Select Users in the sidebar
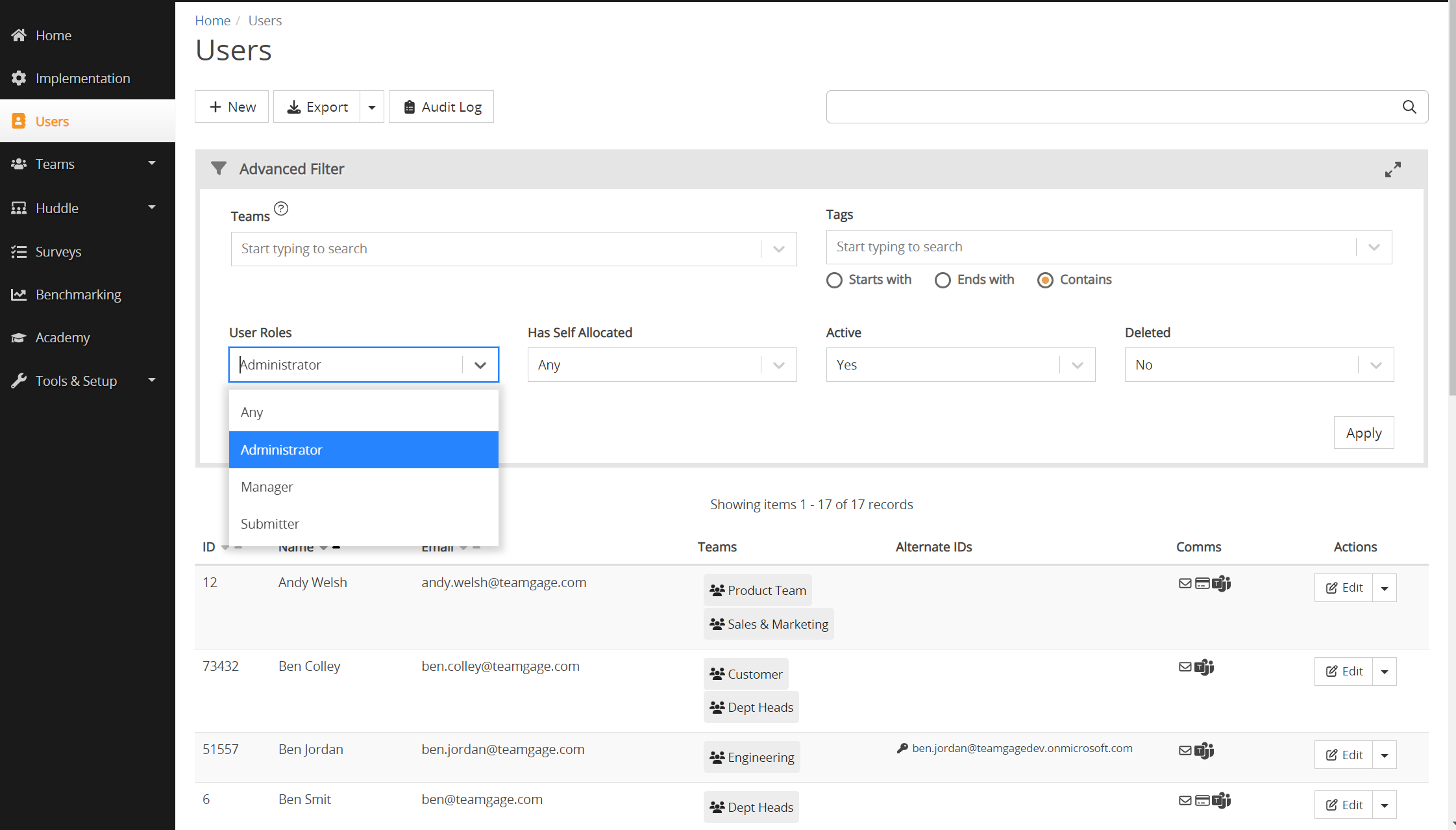The width and height of the screenshot is (1456, 830). 88,121
